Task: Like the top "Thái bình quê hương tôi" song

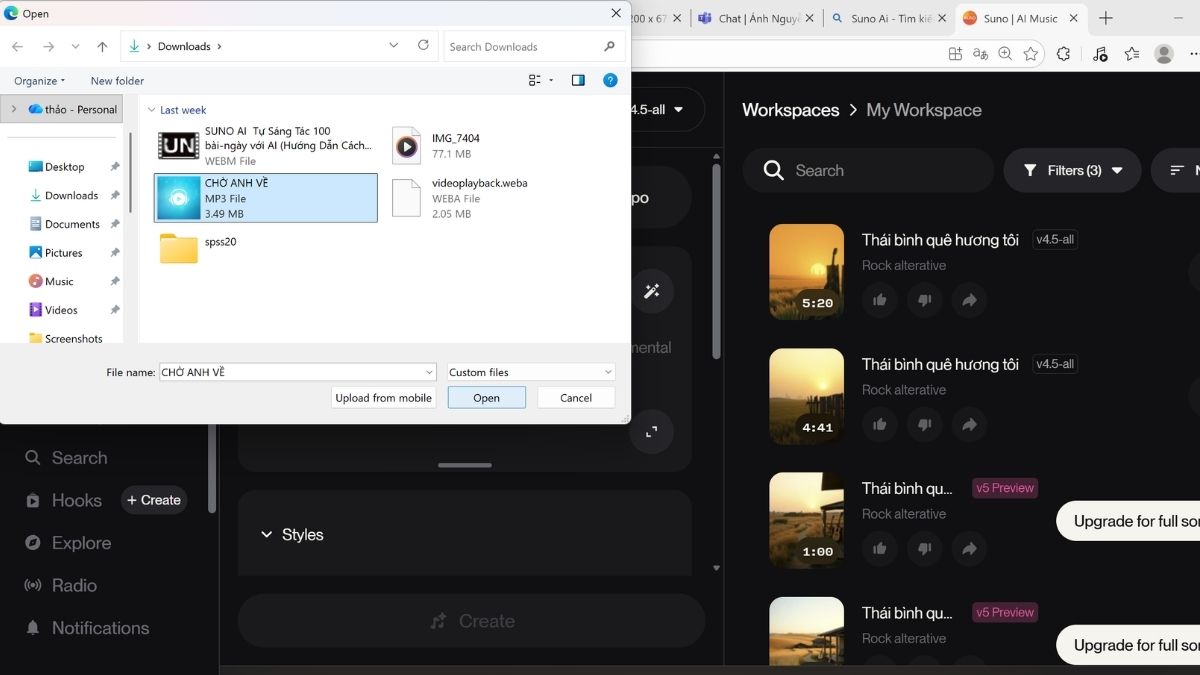Action: [879, 300]
